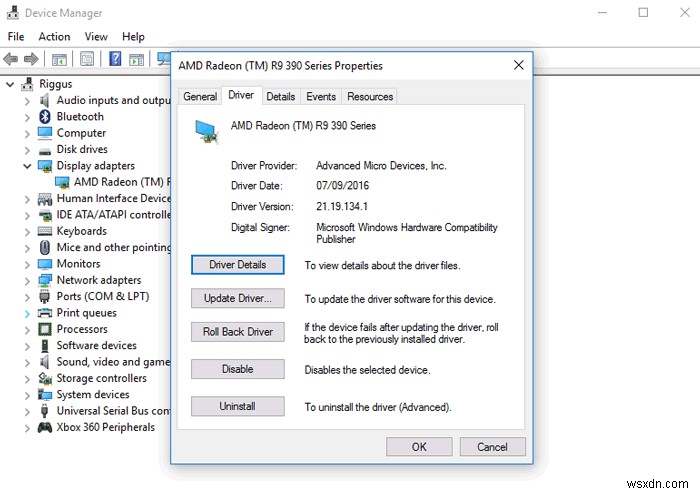
Task: Switch to the General tab
Action: click(x=200, y=96)
